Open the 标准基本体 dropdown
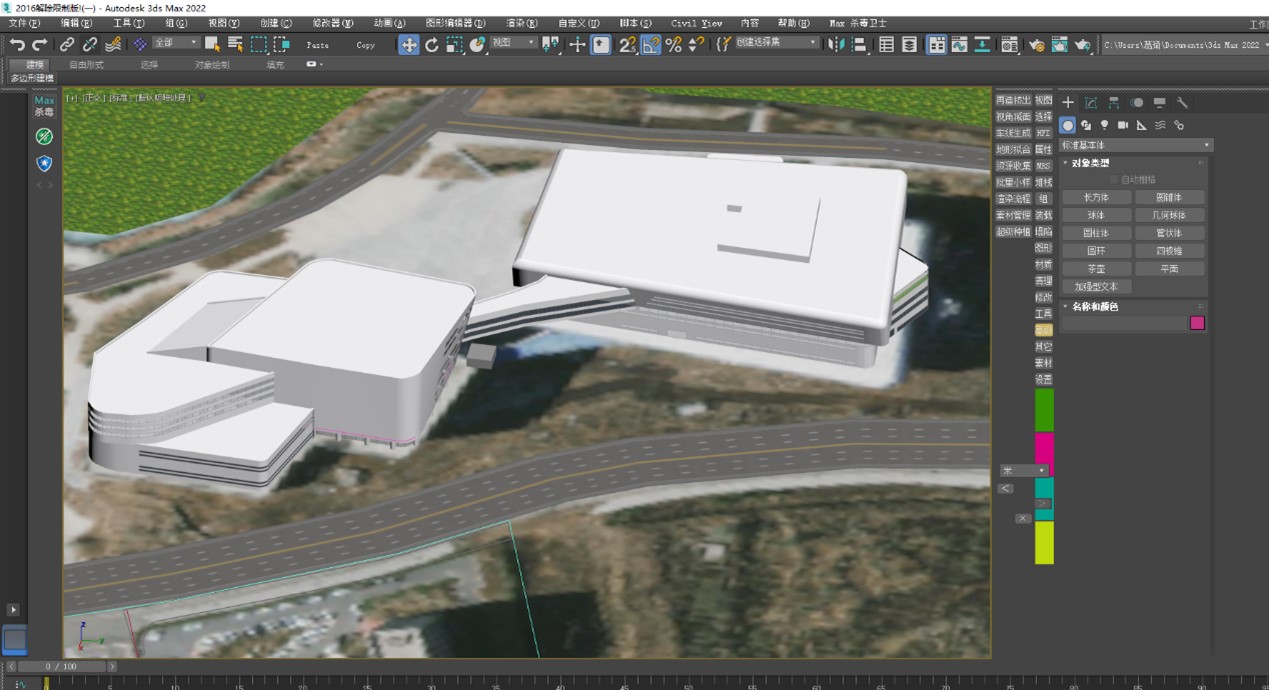The height and width of the screenshot is (690, 1269). [1136, 145]
